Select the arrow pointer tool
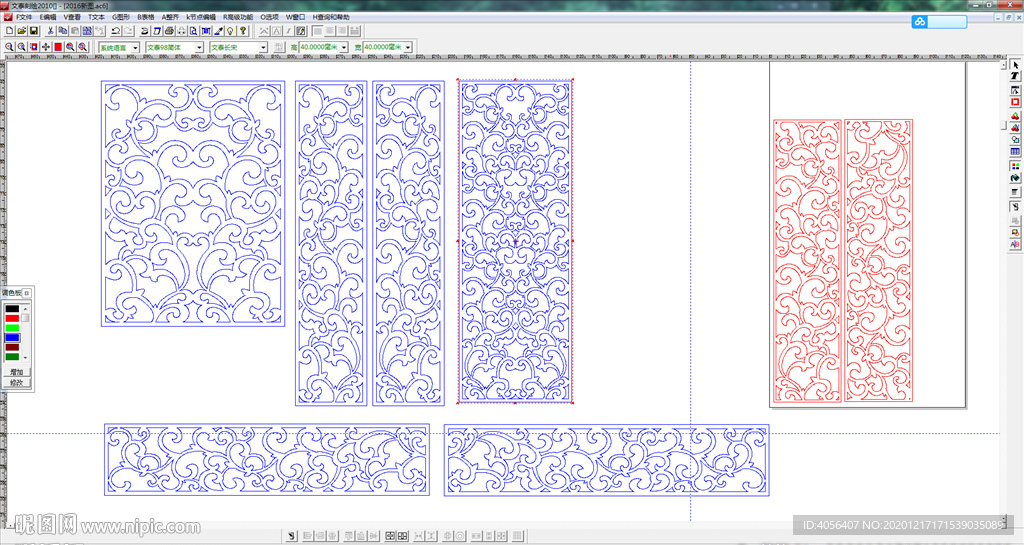 pos(1015,64)
